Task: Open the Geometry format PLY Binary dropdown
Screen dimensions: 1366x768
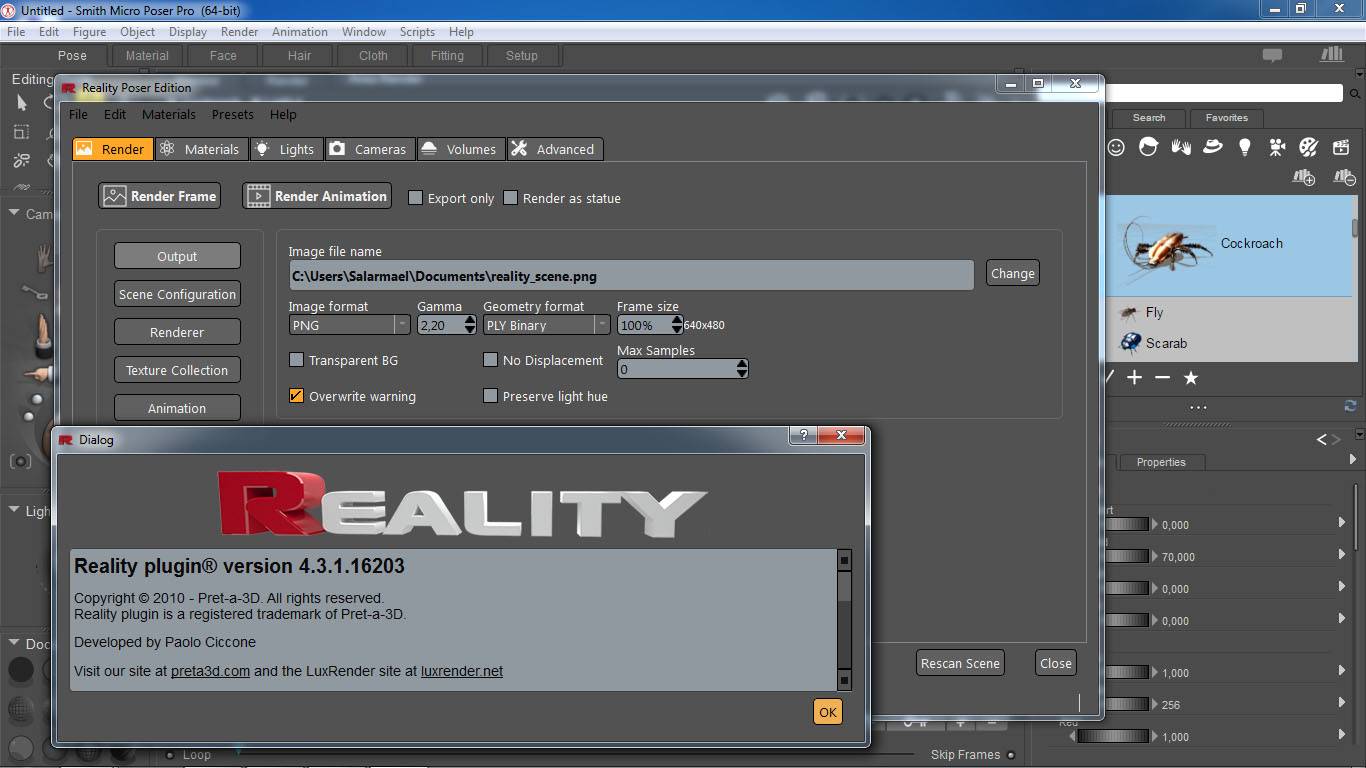Action: coord(546,325)
